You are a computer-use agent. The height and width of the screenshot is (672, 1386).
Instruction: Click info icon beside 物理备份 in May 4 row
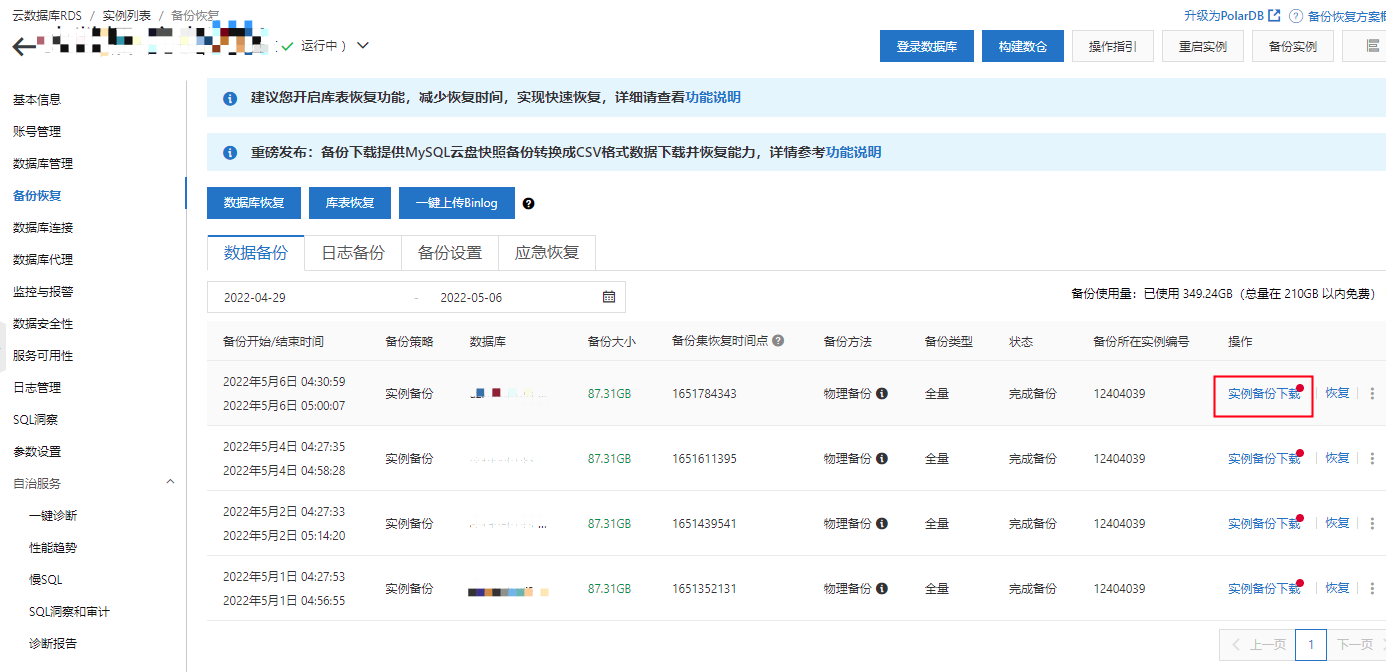tap(882, 459)
